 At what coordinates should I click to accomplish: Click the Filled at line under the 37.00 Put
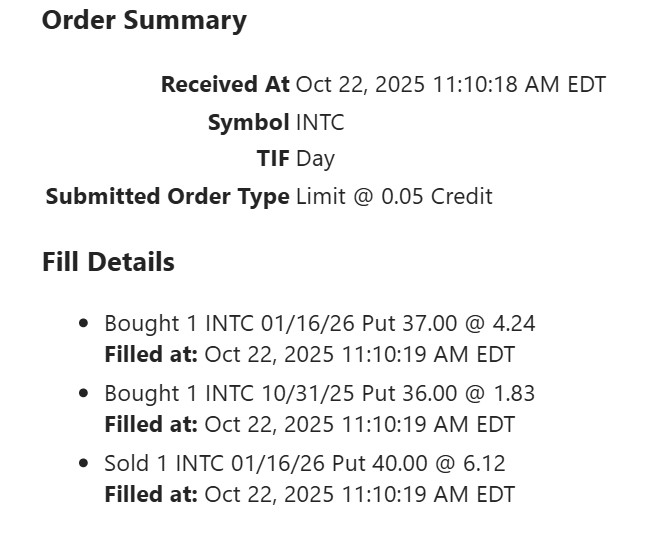pos(309,354)
